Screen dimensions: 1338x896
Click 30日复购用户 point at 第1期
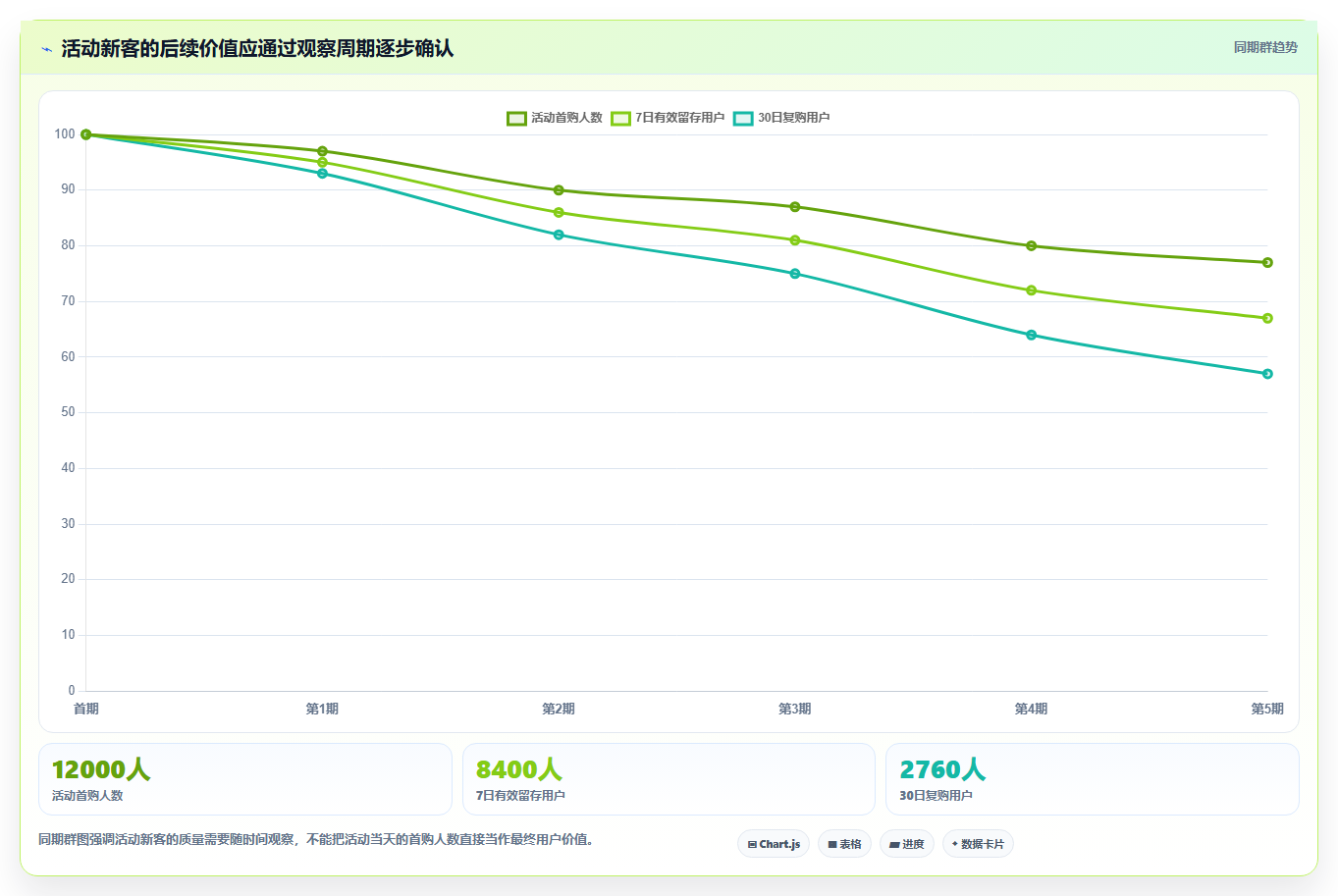click(x=322, y=174)
